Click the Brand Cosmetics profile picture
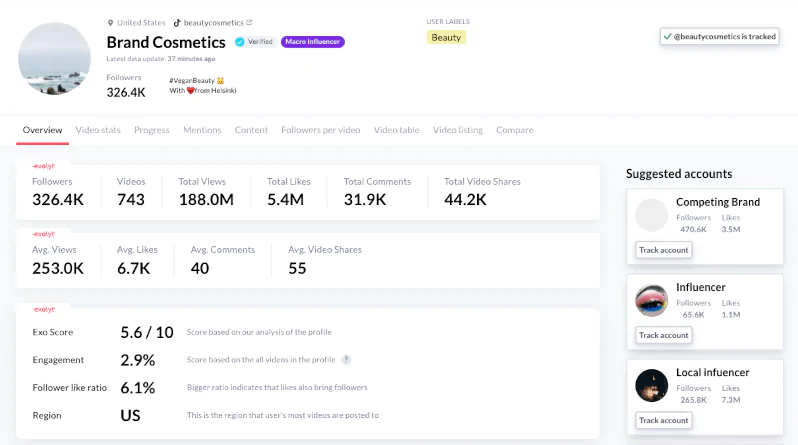The height and width of the screenshot is (445, 798). [56, 58]
